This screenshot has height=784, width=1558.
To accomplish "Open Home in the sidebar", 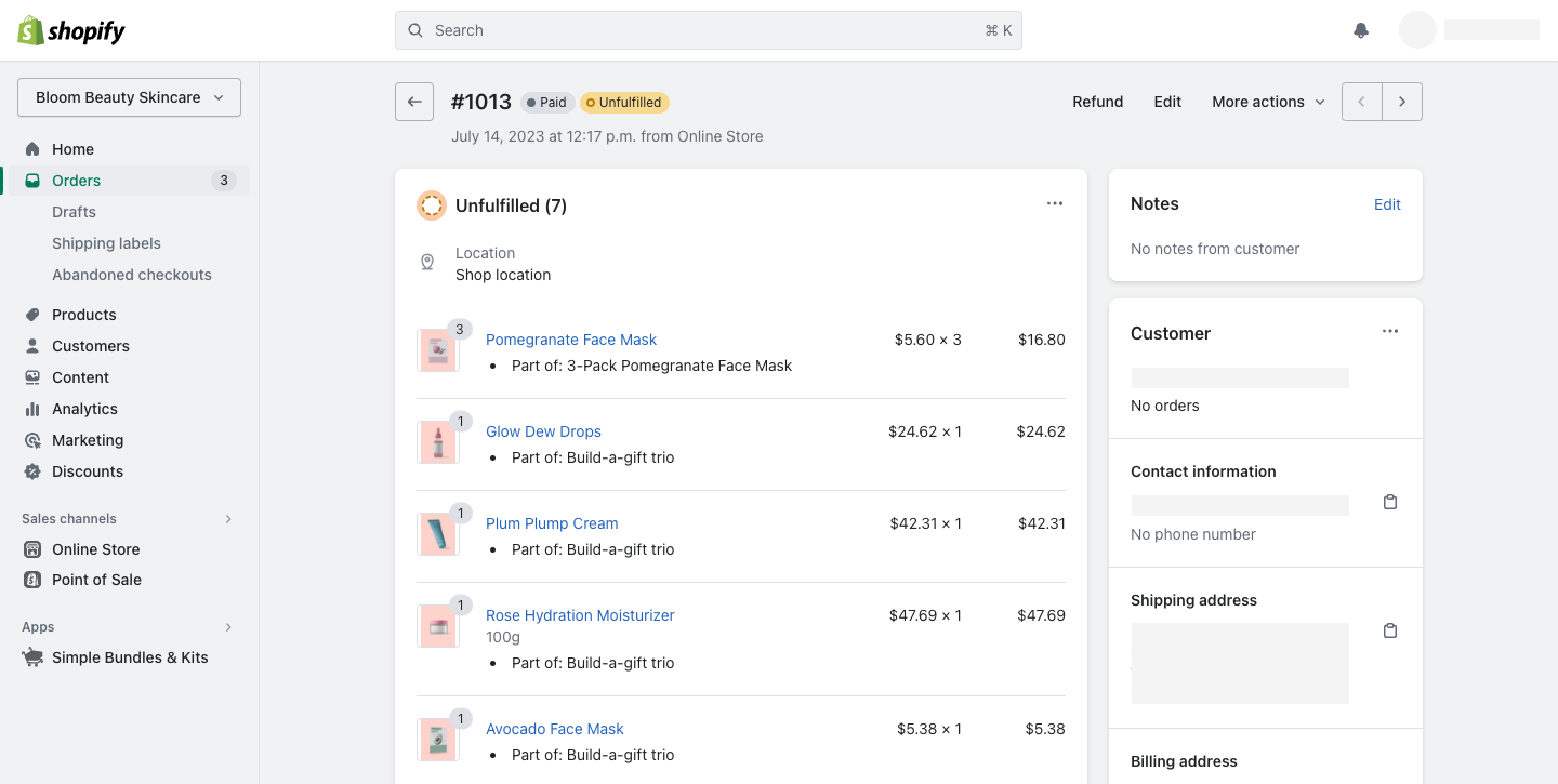I will pos(72,149).
